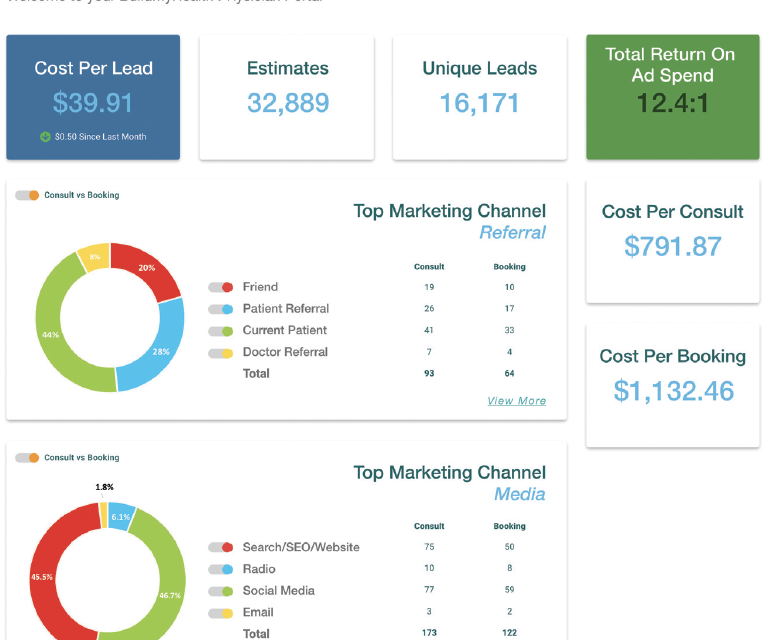764x640 pixels.
Task: Toggle the Current Patient channel switch
Action: 220,331
